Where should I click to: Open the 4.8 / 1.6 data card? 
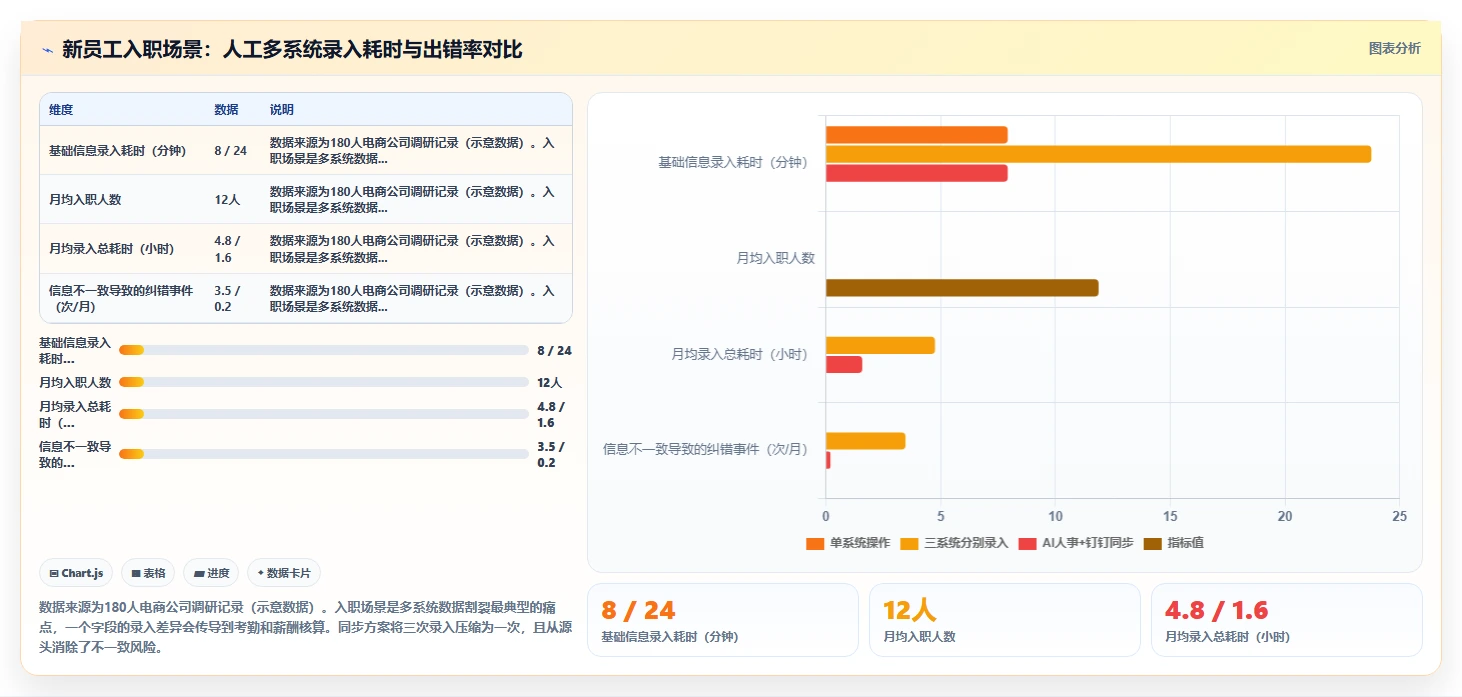1286,620
